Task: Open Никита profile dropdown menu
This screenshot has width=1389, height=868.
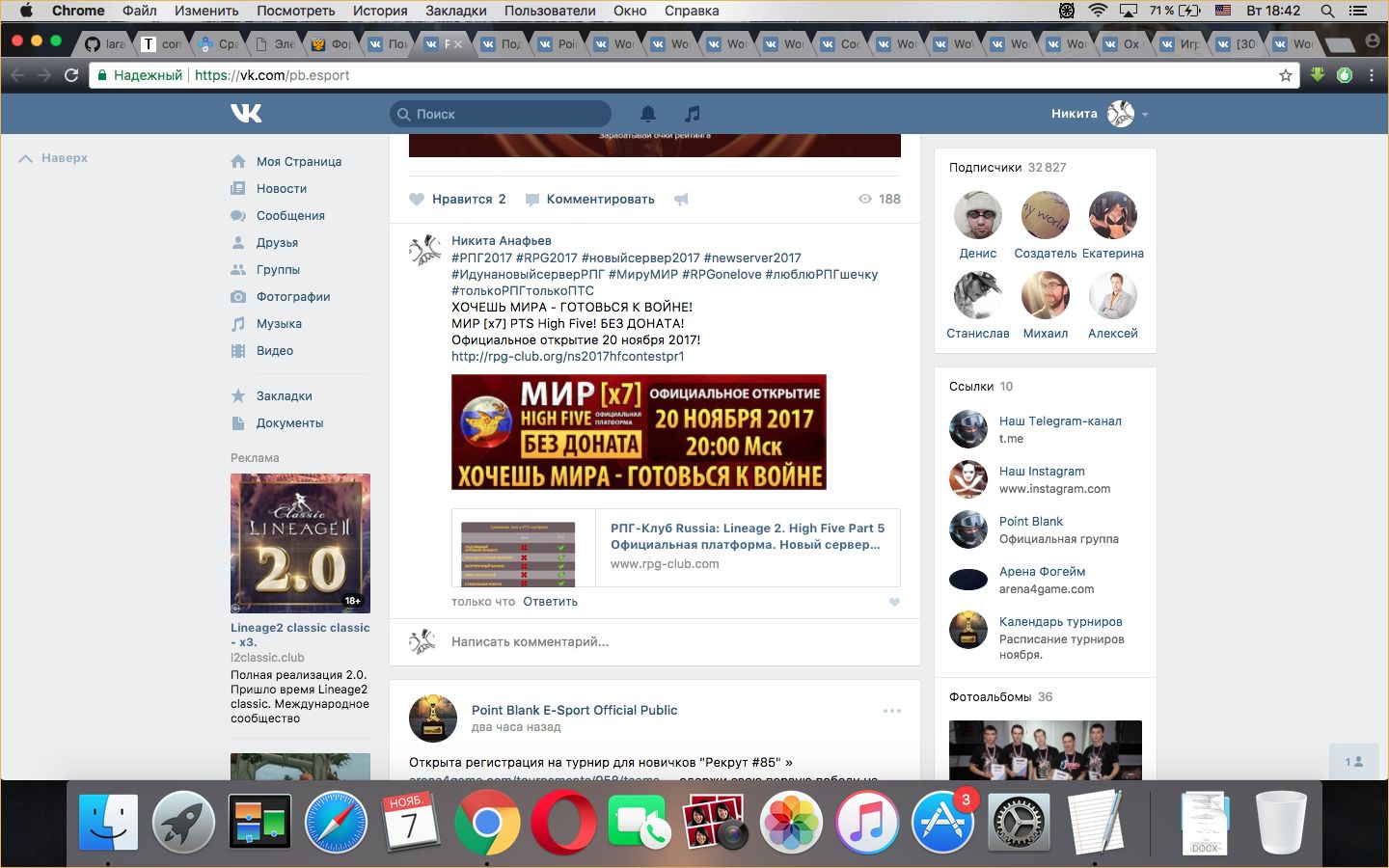Action: [1101, 114]
